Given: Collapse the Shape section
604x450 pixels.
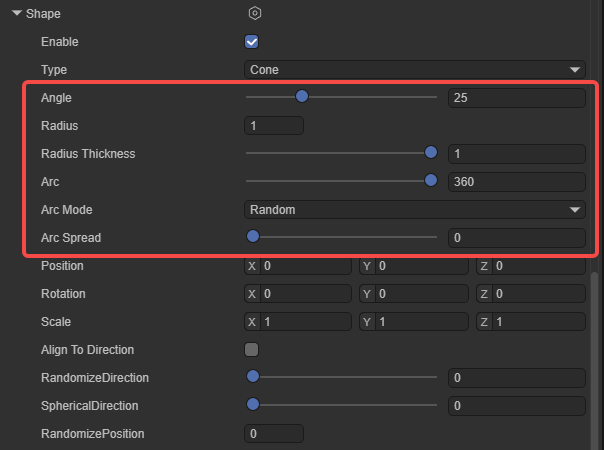Looking at the screenshot, I should [x=17, y=14].
